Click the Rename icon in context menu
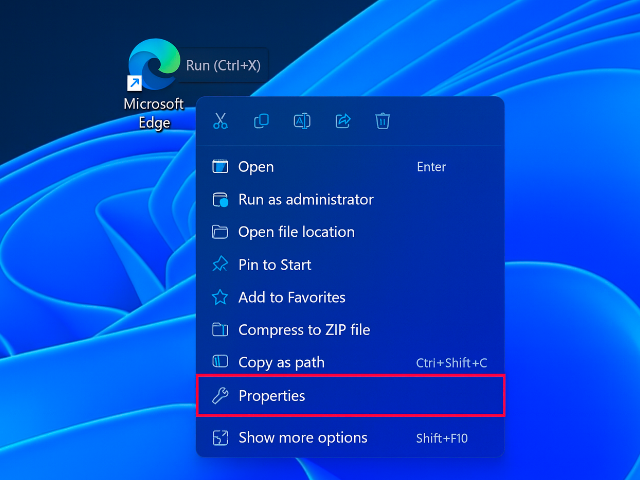640x480 pixels. pos(301,121)
